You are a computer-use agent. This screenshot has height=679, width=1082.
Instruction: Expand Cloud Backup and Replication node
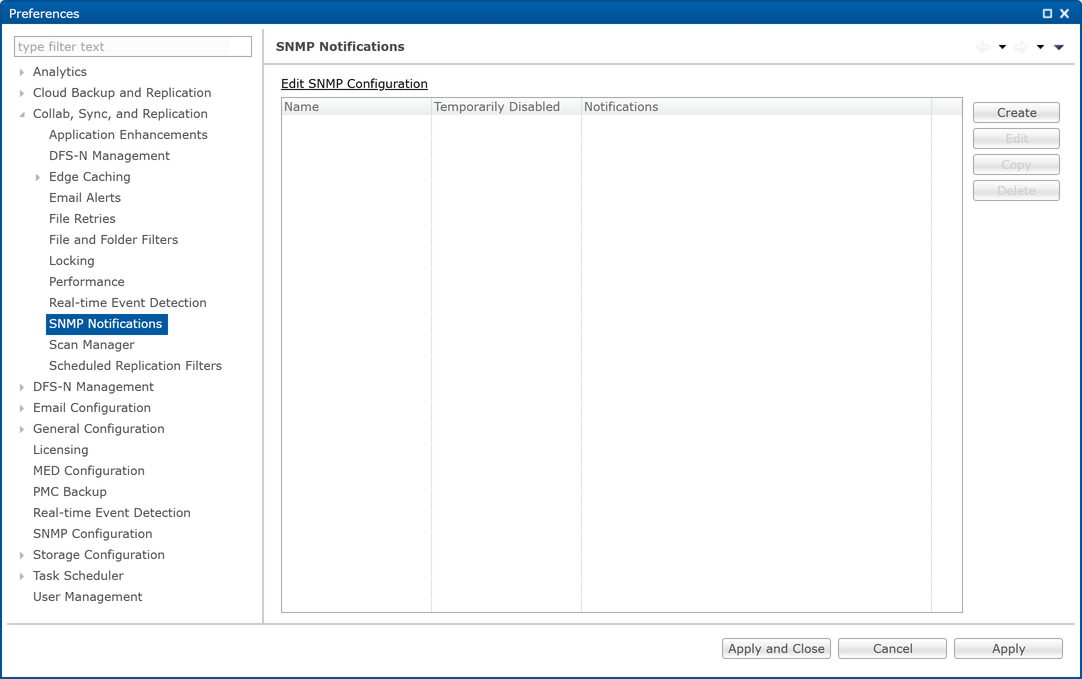(x=22, y=93)
